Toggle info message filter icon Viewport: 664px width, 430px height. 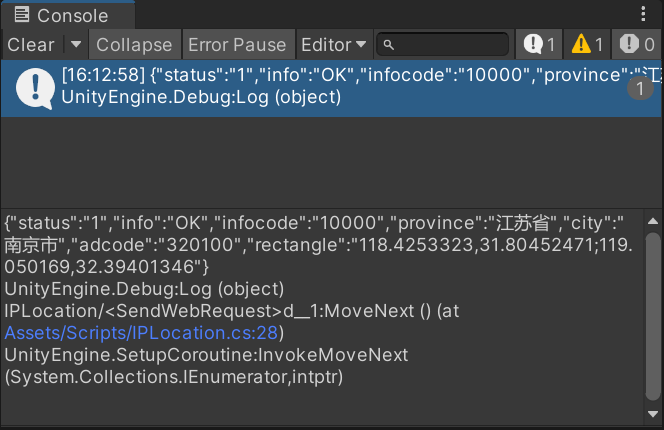pyautogui.click(x=539, y=44)
